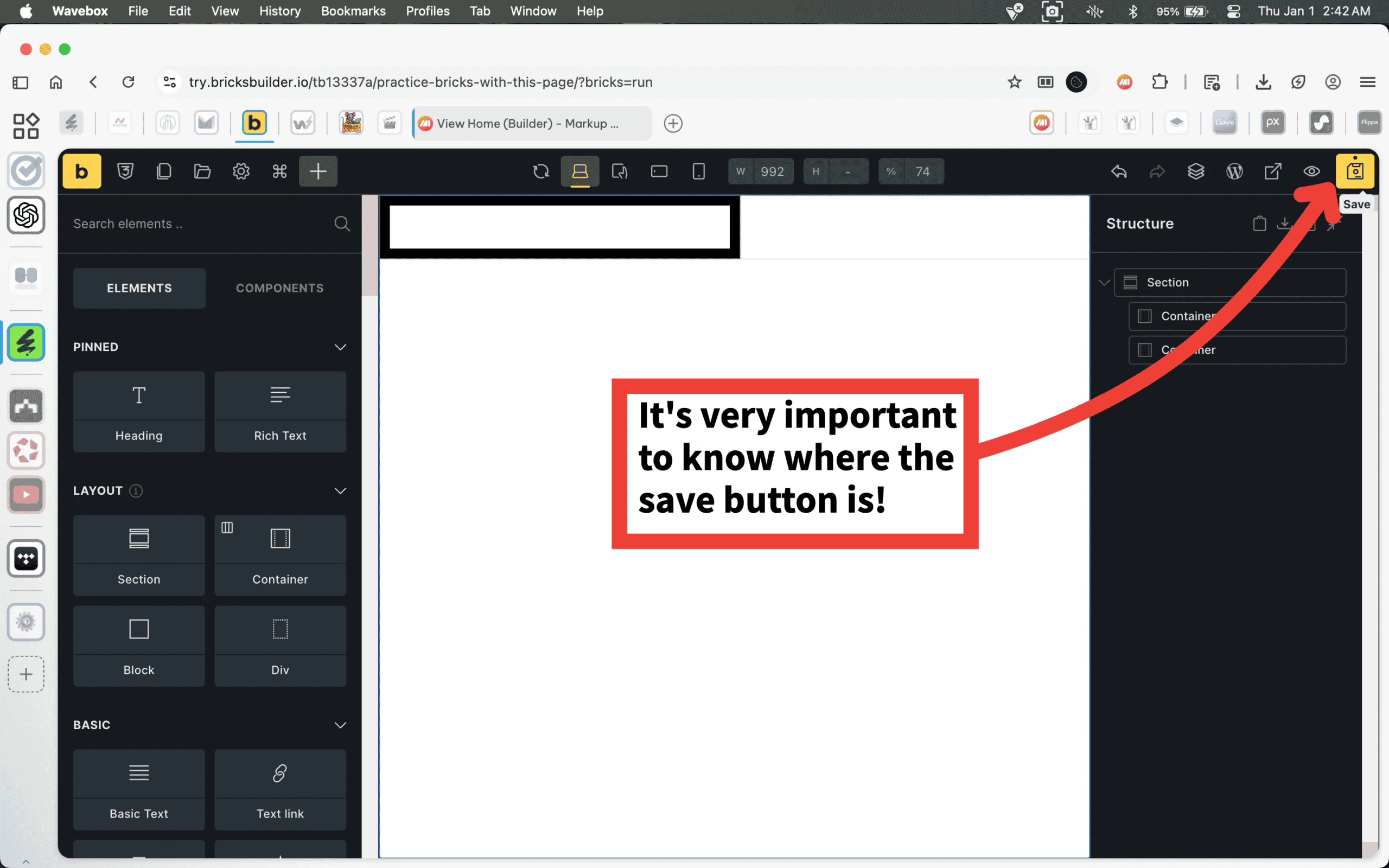Click the WordPress logo icon

point(1234,171)
